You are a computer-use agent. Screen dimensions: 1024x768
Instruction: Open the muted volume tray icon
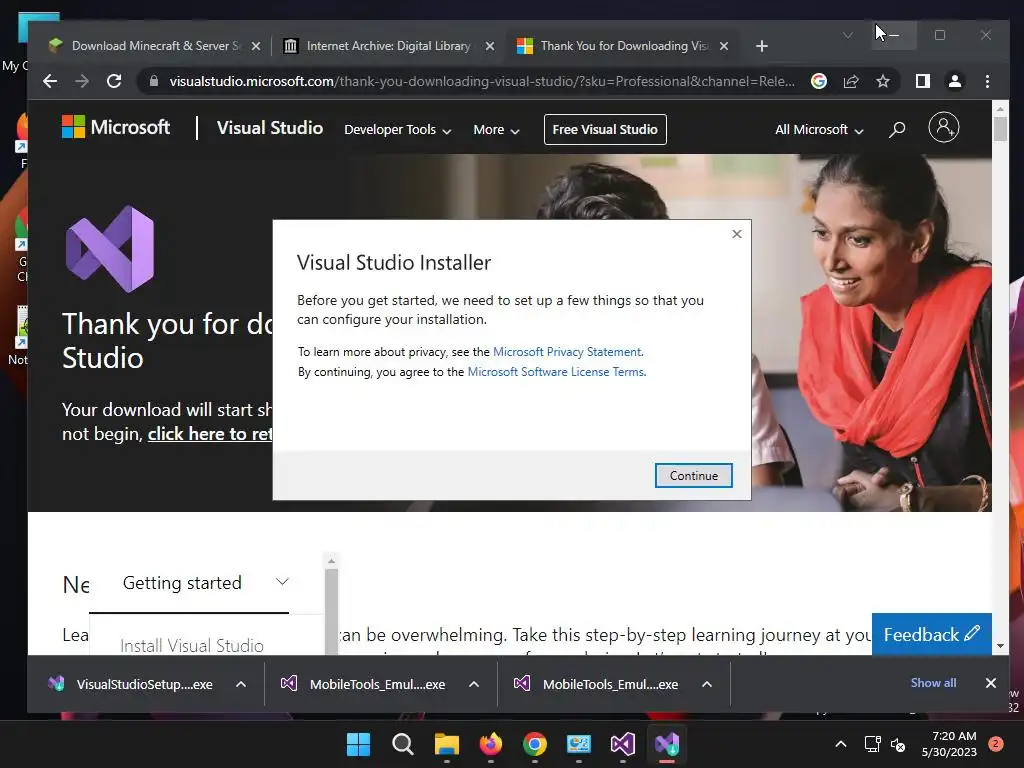[899, 744]
